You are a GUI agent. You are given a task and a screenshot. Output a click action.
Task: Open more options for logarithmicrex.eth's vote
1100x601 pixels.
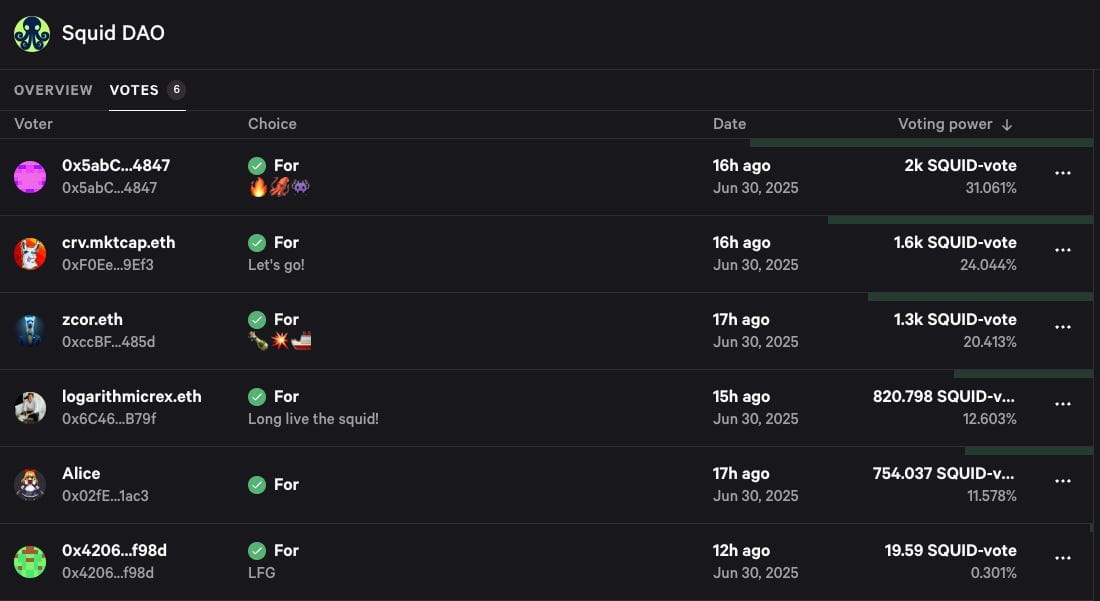click(1063, 405)
